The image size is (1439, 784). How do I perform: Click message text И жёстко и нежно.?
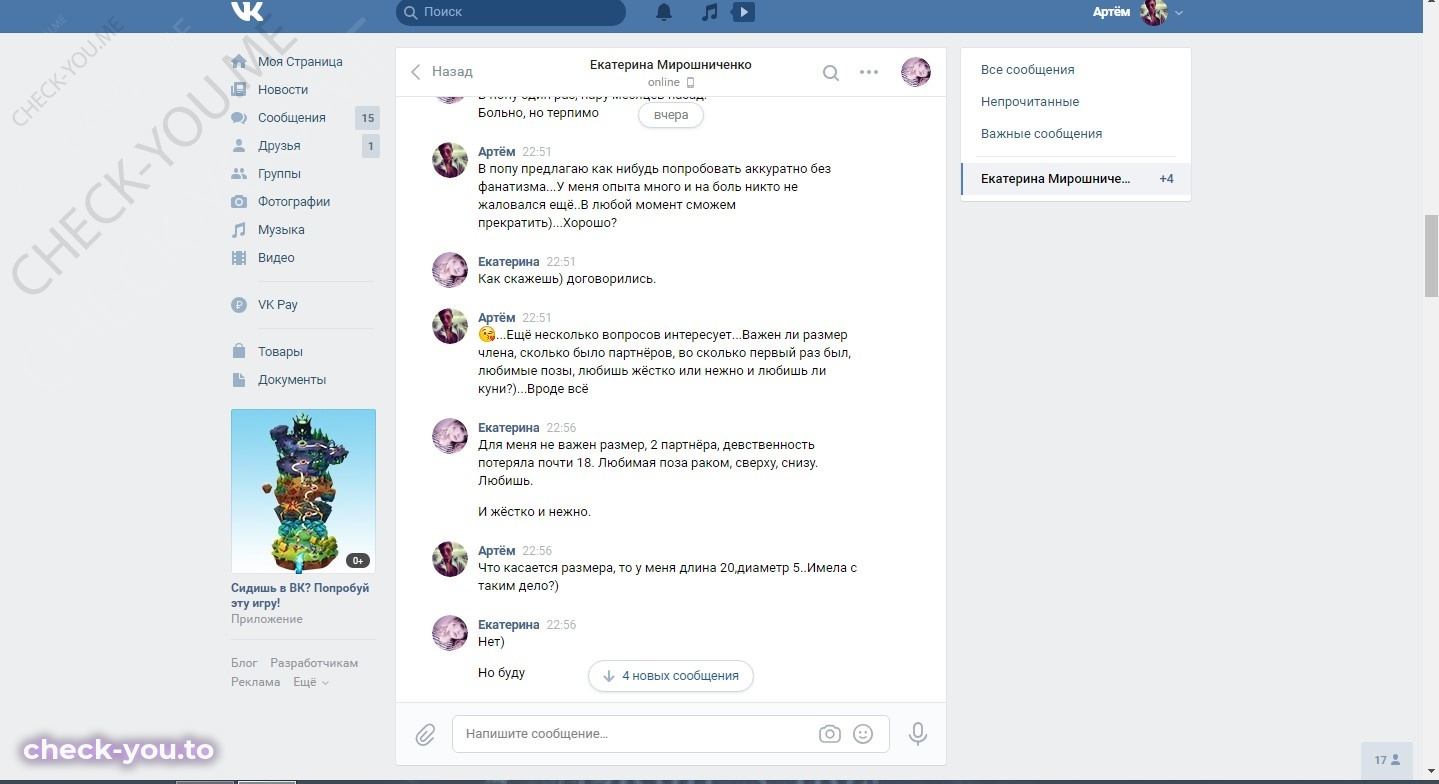(534, 512)
